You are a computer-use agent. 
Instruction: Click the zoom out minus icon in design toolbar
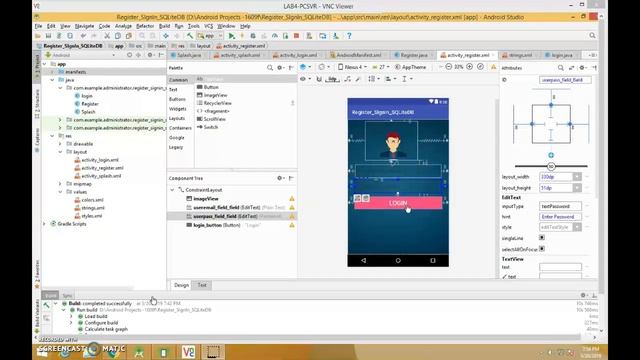coord(449,67)
